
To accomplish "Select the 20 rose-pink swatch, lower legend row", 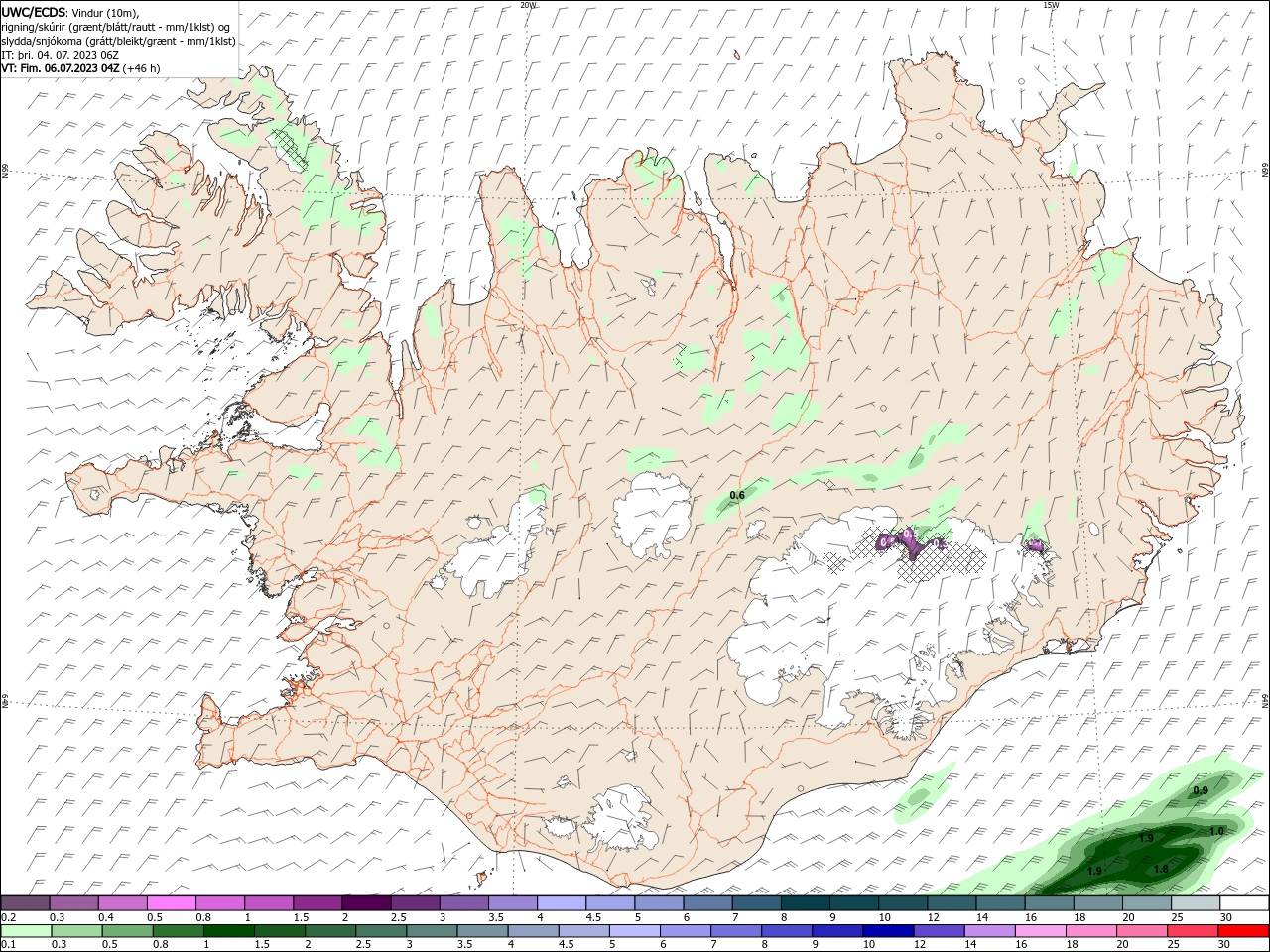I will pyautogui.click(x=1142, y=931).
